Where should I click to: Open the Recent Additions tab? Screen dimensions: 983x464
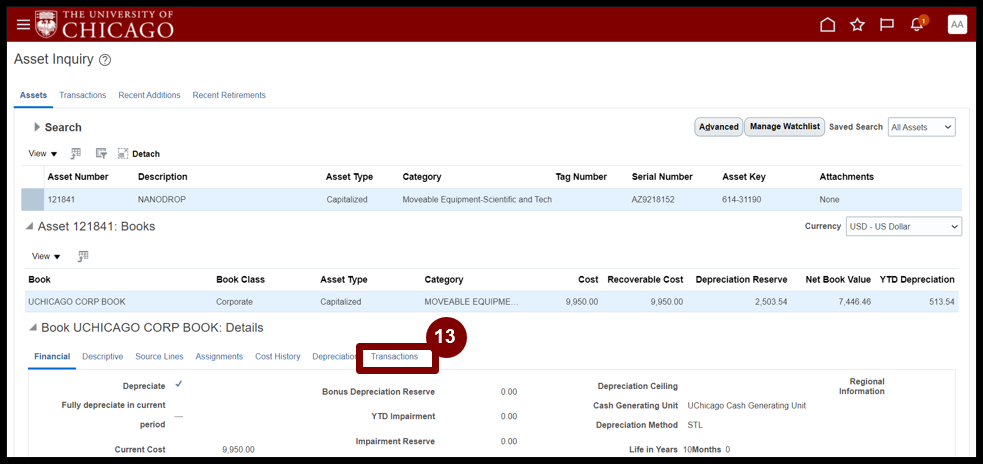(149, 95)
